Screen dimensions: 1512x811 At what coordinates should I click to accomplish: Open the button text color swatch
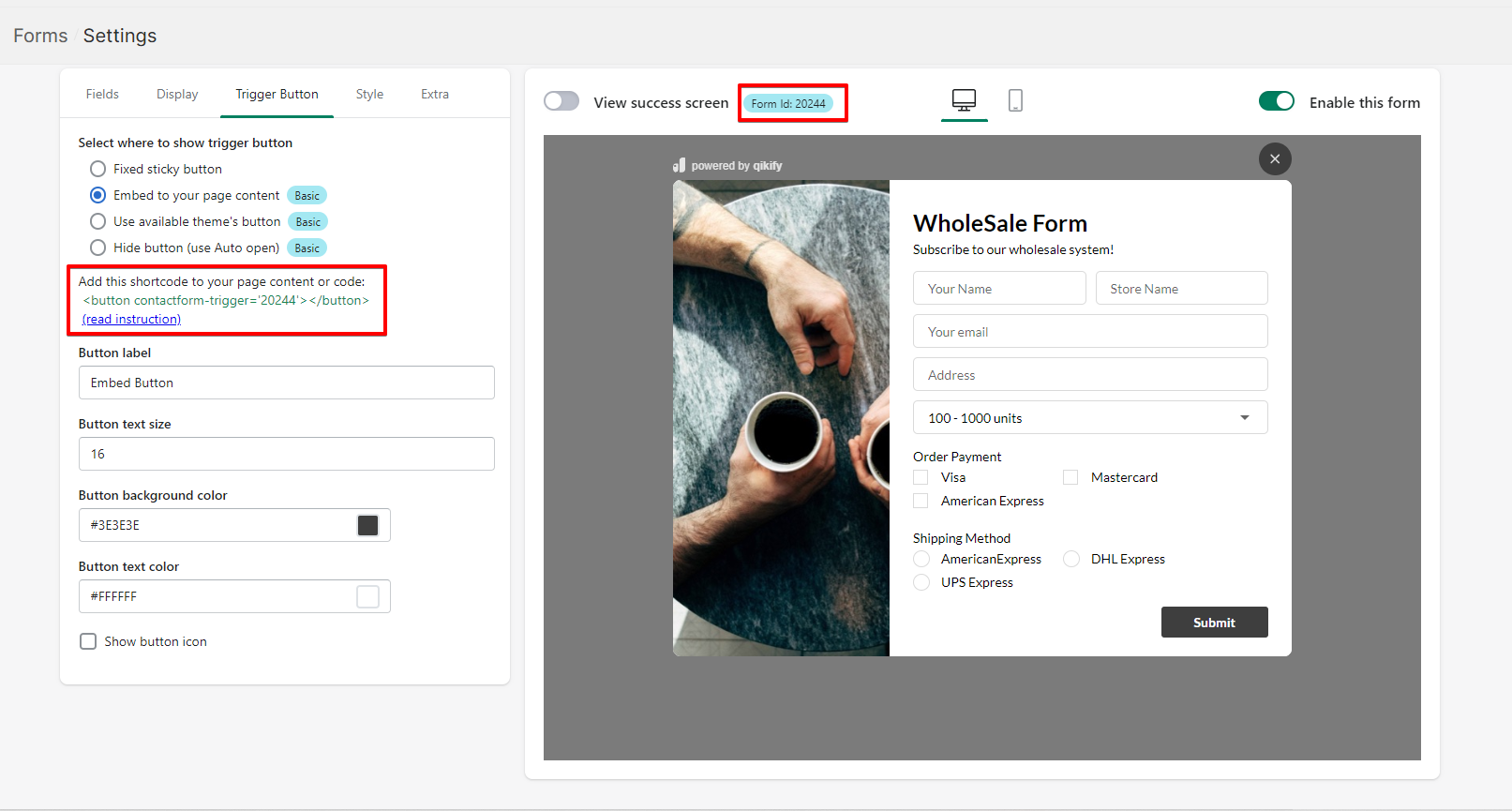367,596
